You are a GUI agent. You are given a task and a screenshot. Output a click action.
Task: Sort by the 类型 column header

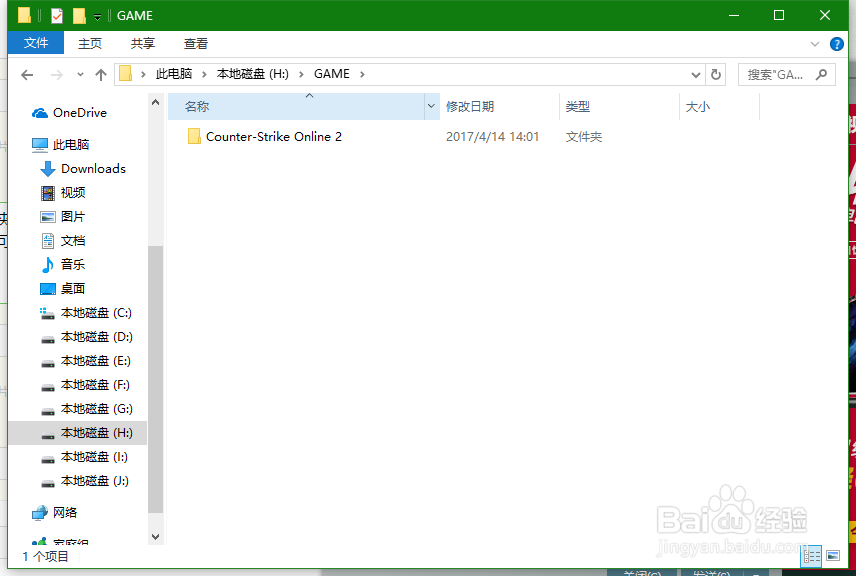tap(620, 106)
